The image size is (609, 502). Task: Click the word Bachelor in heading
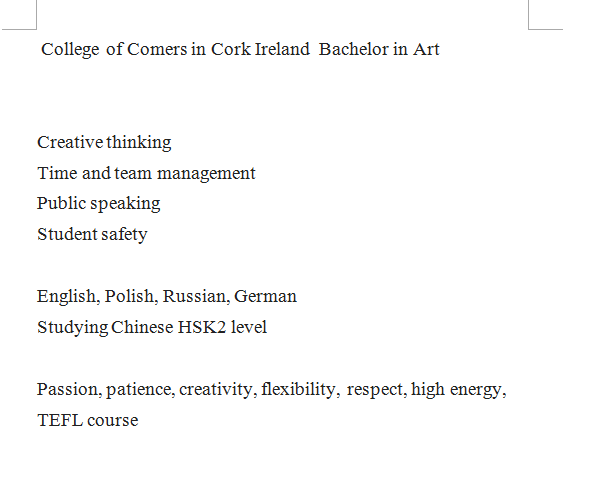click(x=353, y=49)
